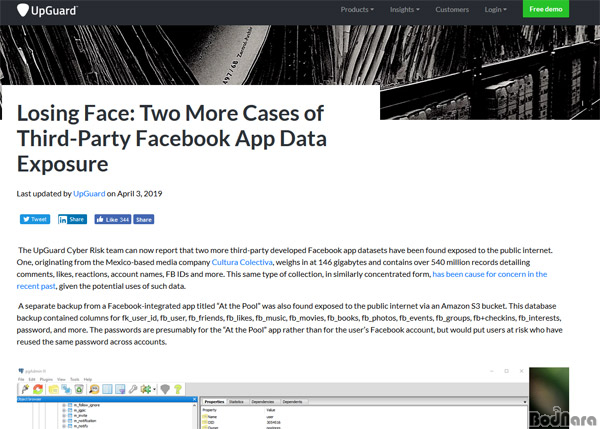The image size is (600, 429).
Task: Click the April 3, 2019 date text
Action: click(140, 194)
